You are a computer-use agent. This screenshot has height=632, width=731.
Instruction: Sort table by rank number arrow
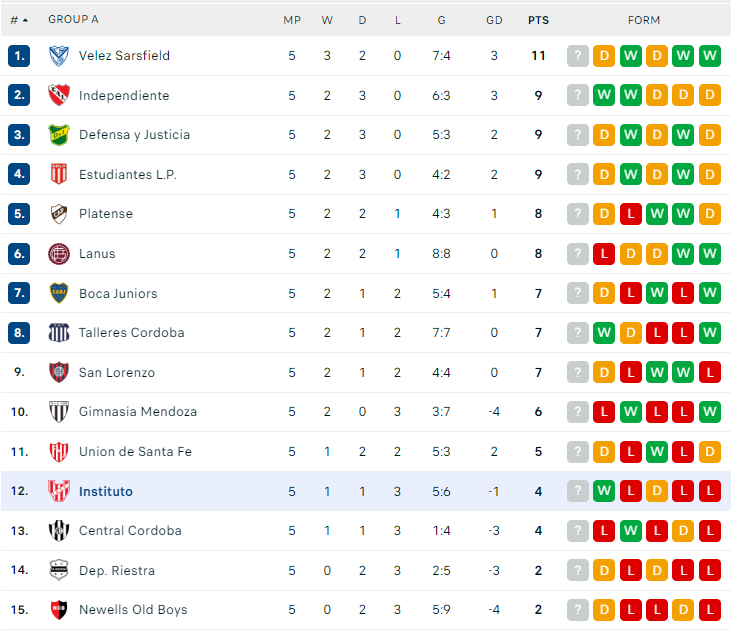(24, 20)
